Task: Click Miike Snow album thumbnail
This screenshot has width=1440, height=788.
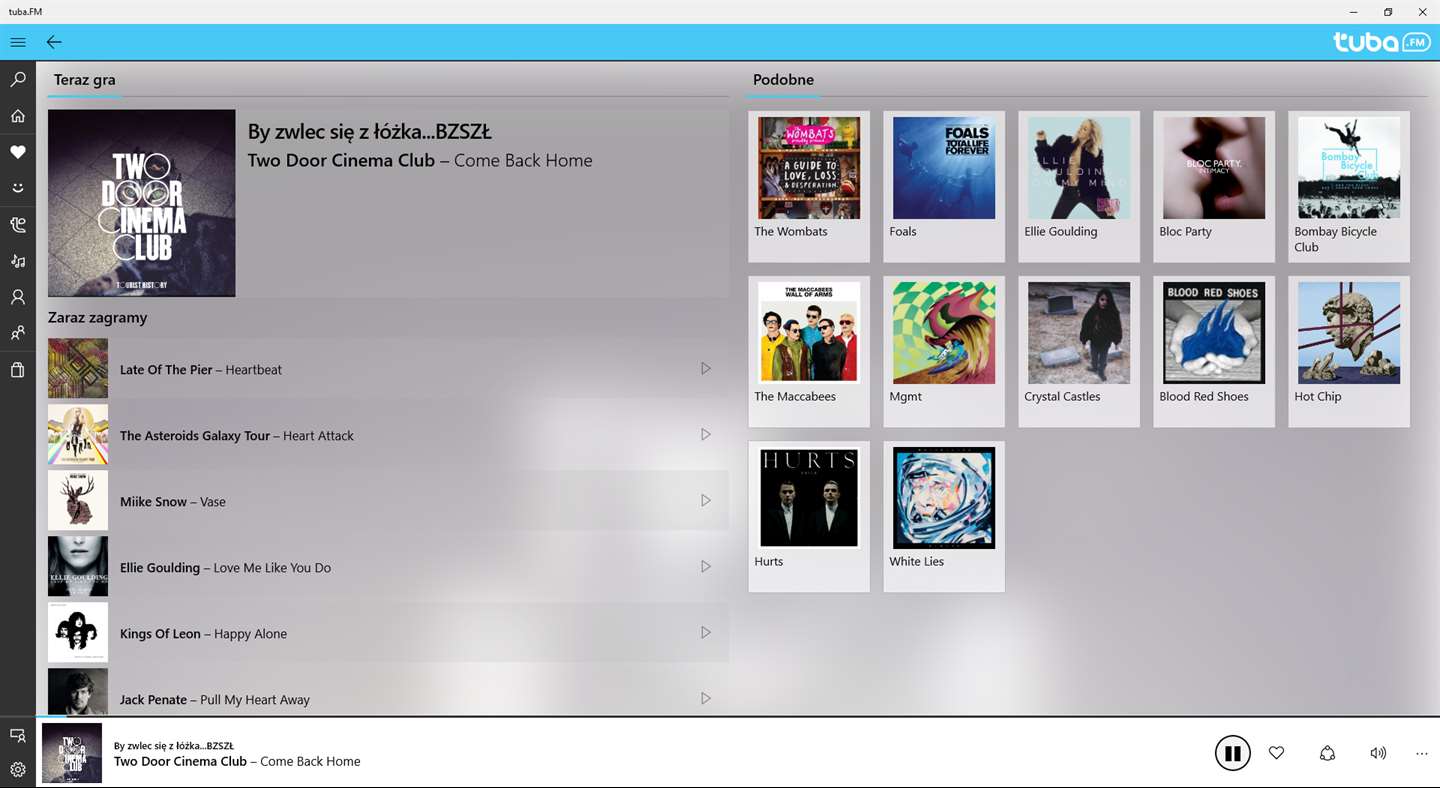Action: pyautogui.click(x=78, y=501)
